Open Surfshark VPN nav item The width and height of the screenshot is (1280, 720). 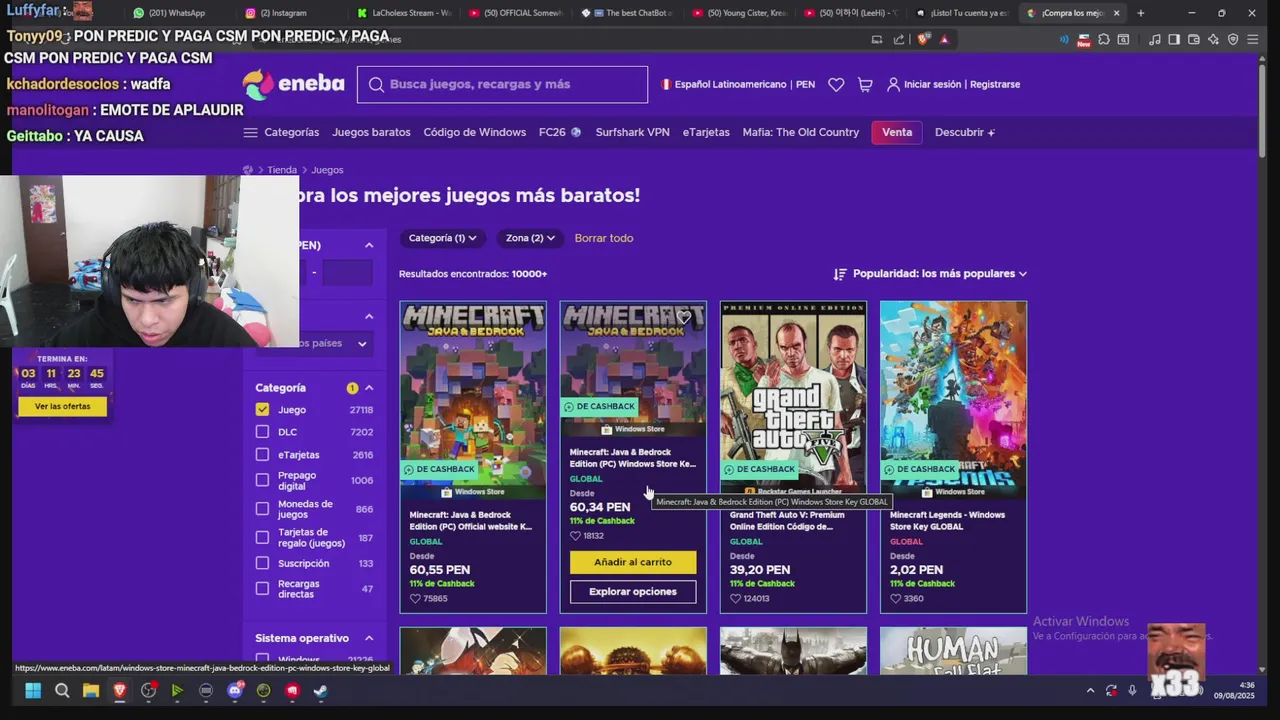point(632,132)
